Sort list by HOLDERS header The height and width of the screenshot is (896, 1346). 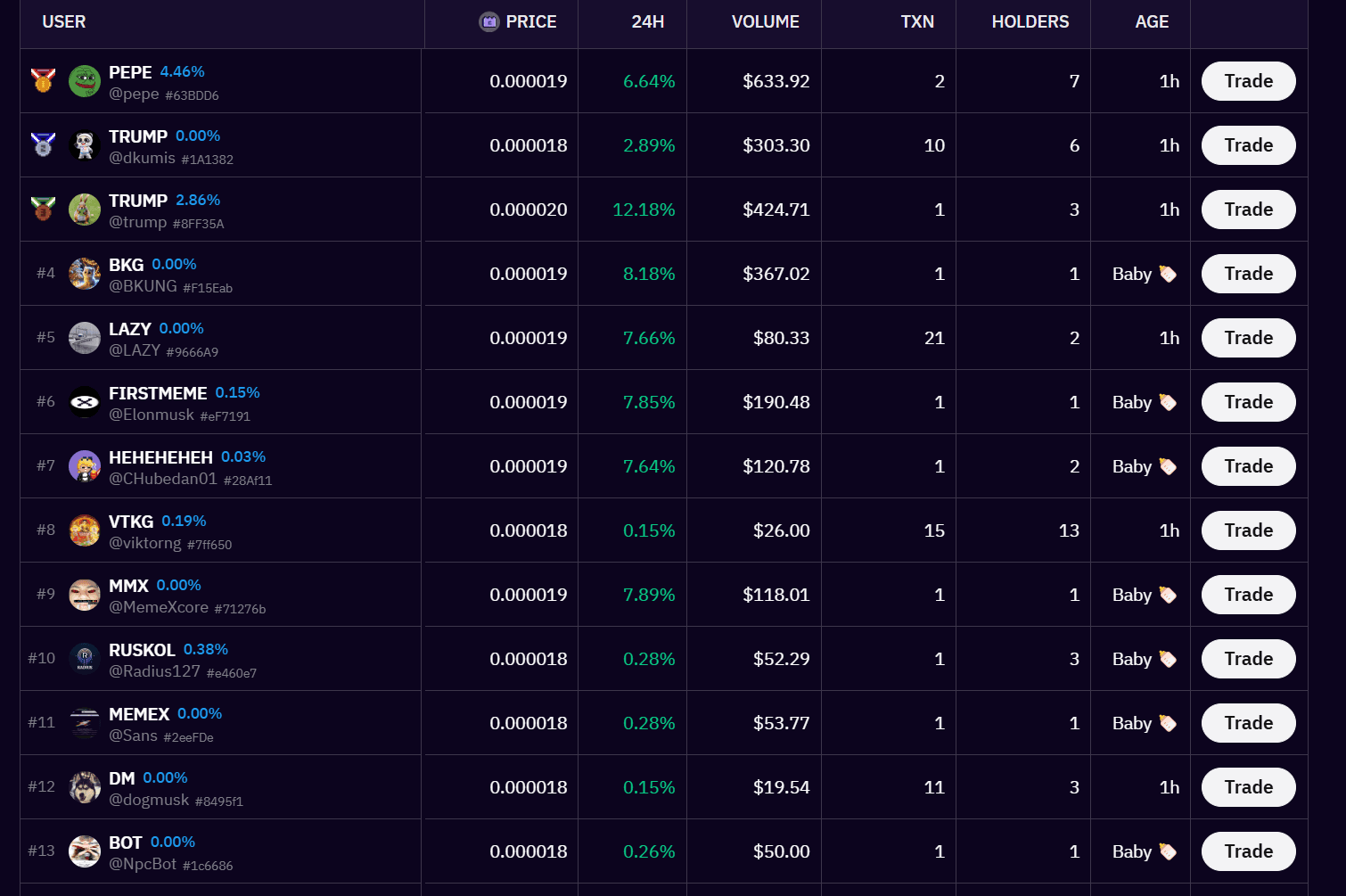(x=1030, y=21)
